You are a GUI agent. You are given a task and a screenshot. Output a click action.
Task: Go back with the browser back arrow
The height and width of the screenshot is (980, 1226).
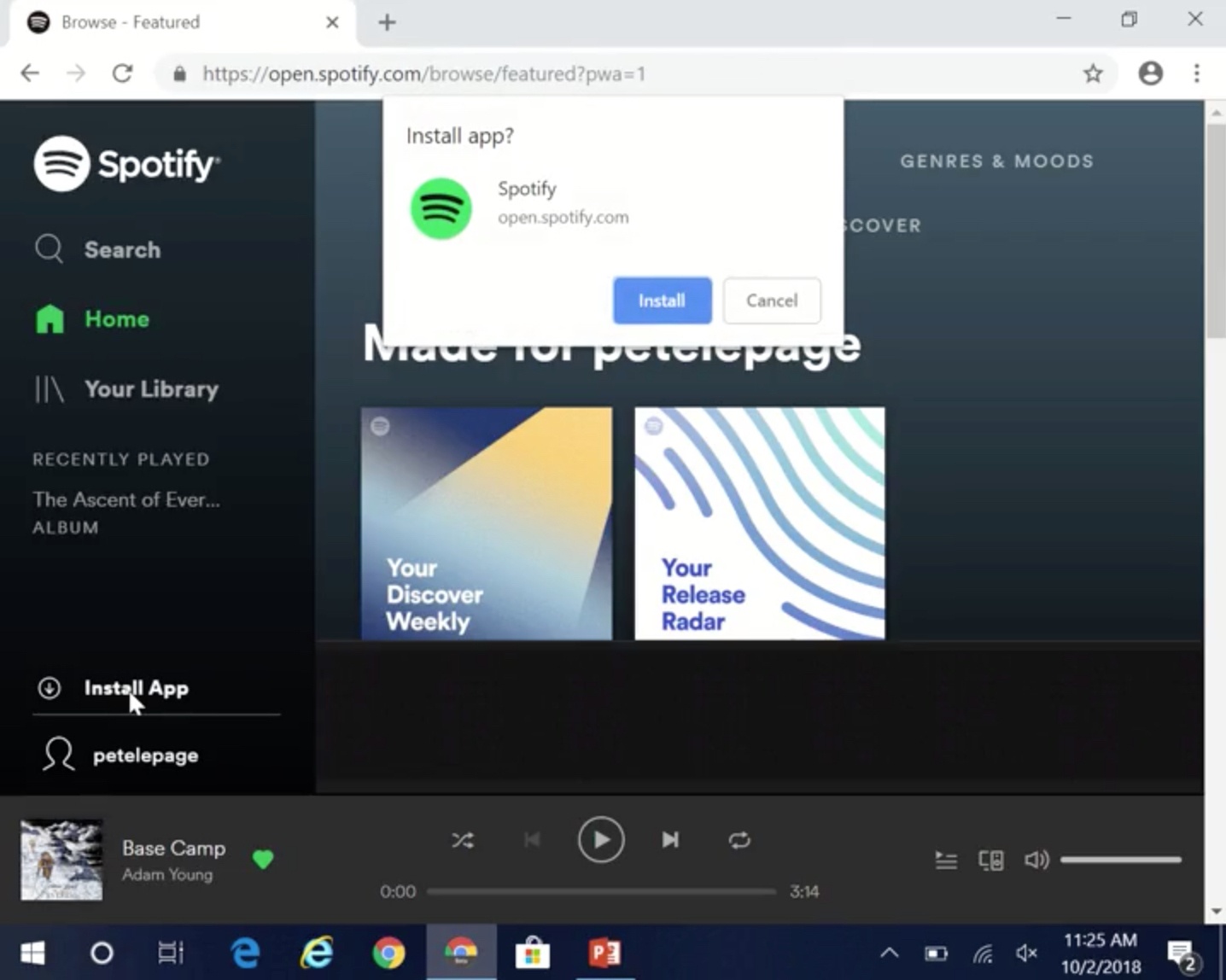coord(30,73)
